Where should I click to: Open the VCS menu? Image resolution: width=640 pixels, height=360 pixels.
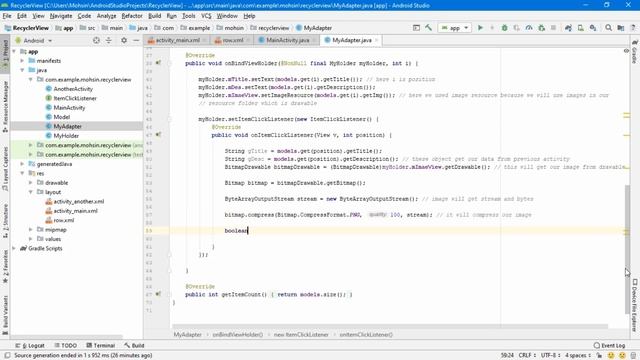(206, 16)
